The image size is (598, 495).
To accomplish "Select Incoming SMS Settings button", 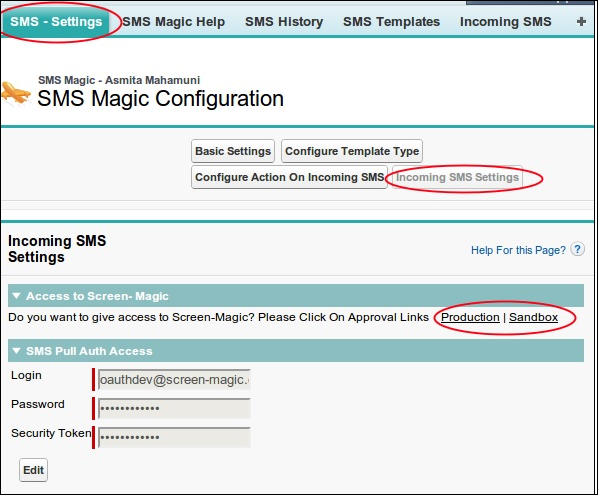I will tap(457, 177).
